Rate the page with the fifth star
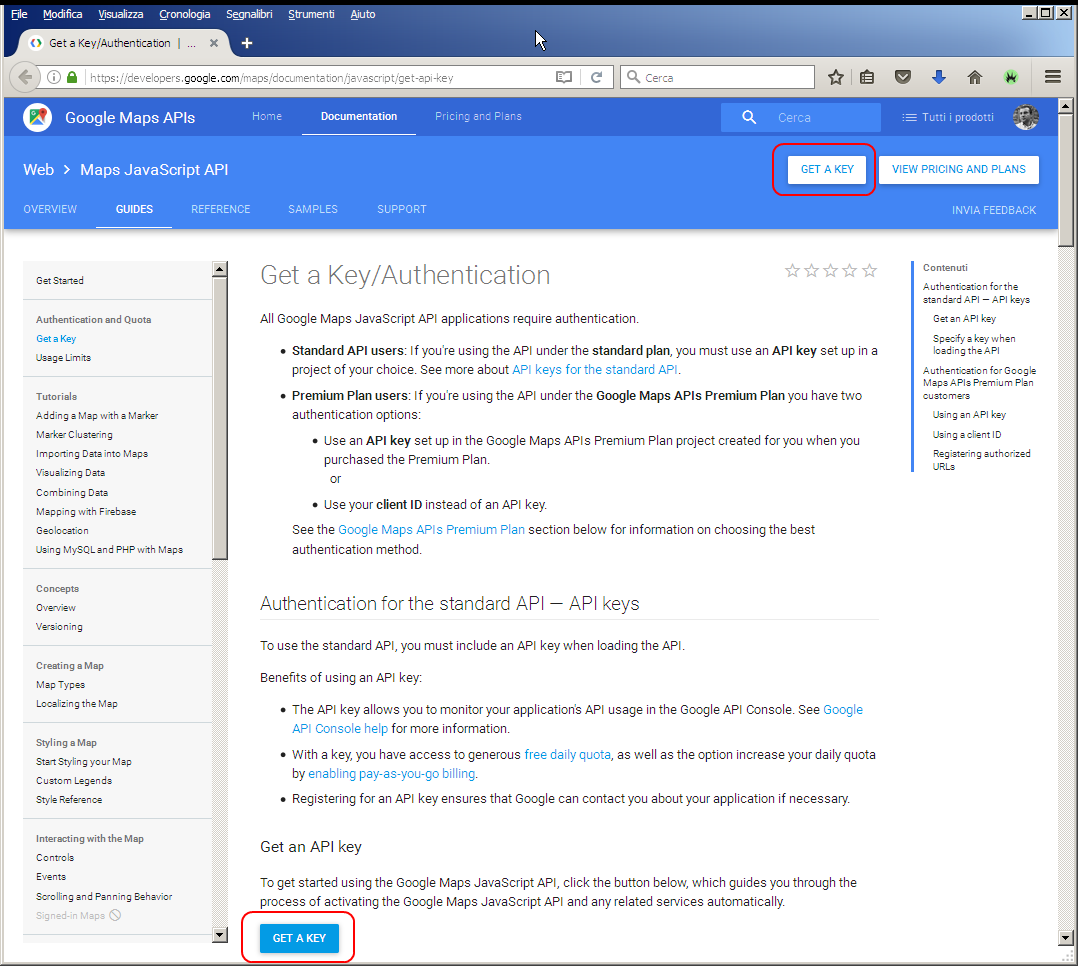Screen dimensions: 1078x966 (x=869, y=270)
